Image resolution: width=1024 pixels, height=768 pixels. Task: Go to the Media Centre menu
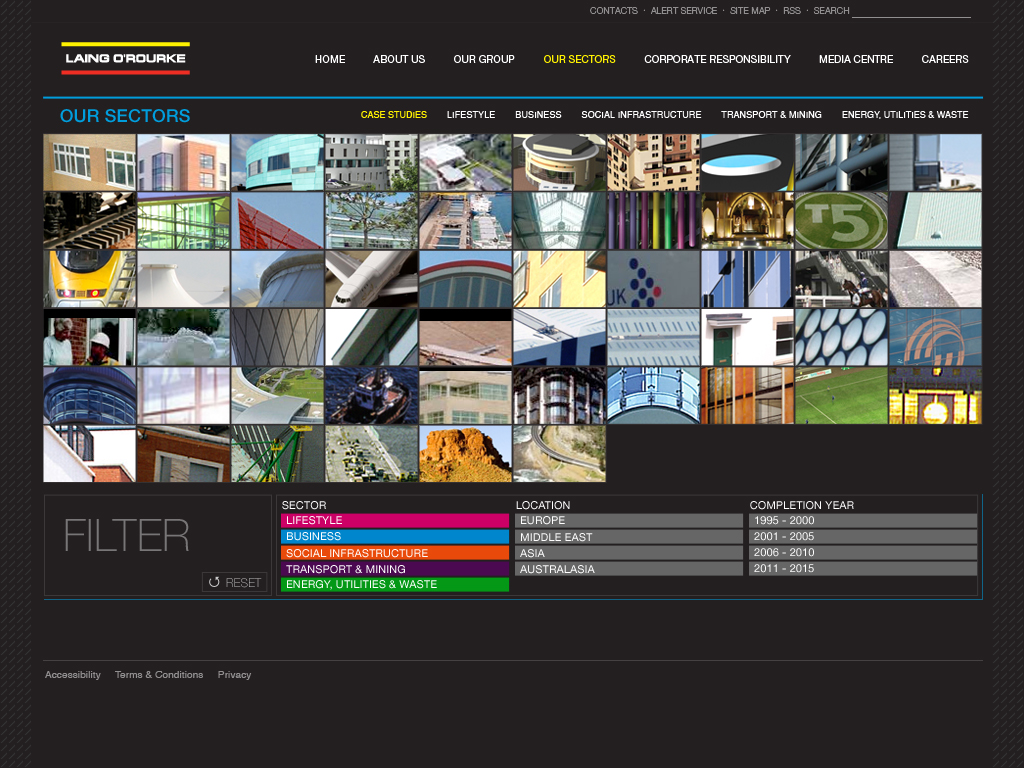856,59
